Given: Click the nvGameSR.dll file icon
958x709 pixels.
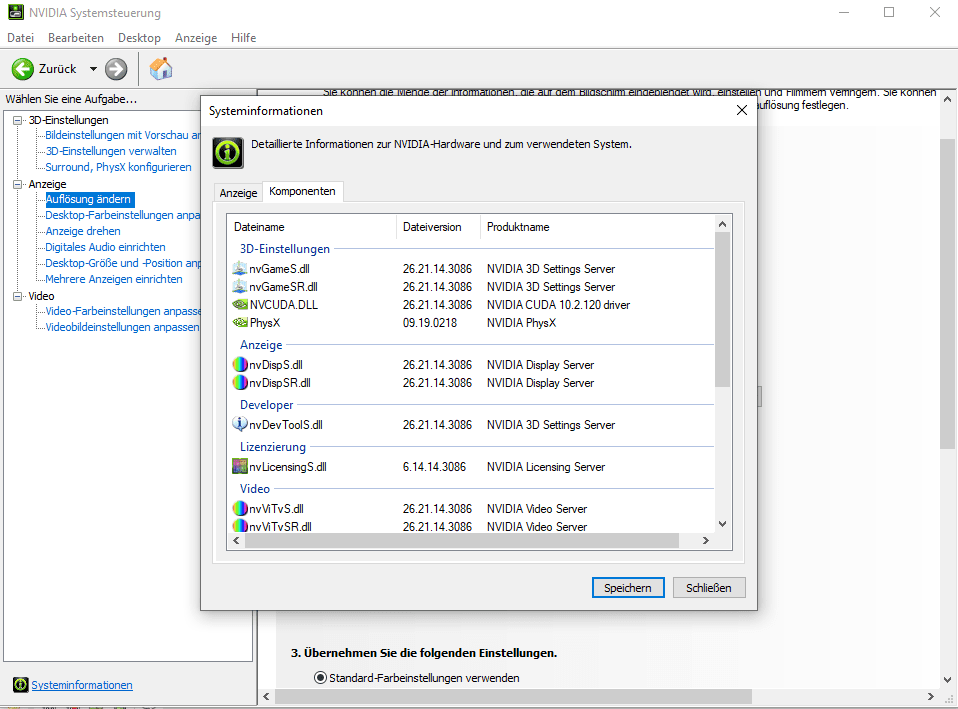Looking at the screenshot, I should tap(240, 287).
